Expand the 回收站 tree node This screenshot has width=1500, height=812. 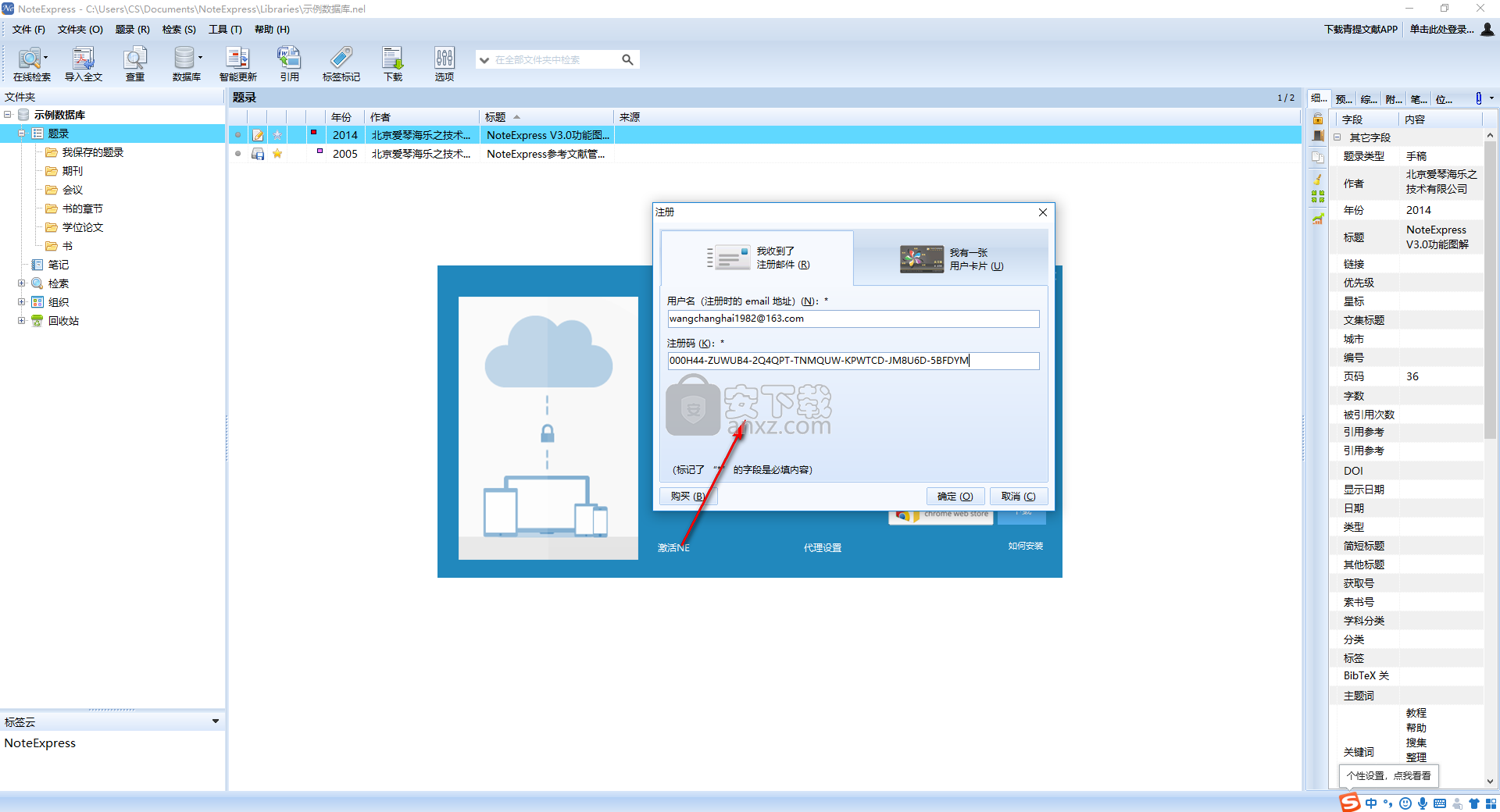click(22, 321)
